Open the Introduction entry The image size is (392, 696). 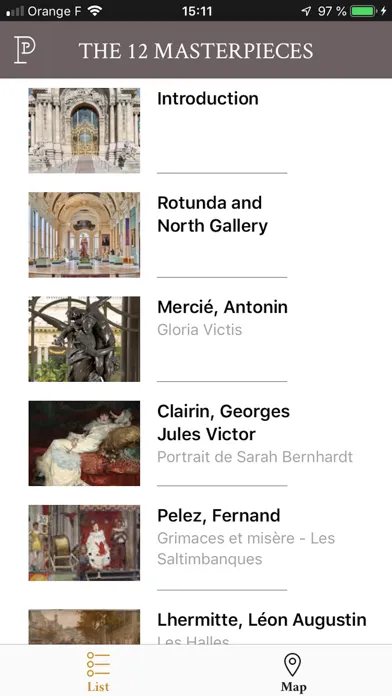point(196,130)
